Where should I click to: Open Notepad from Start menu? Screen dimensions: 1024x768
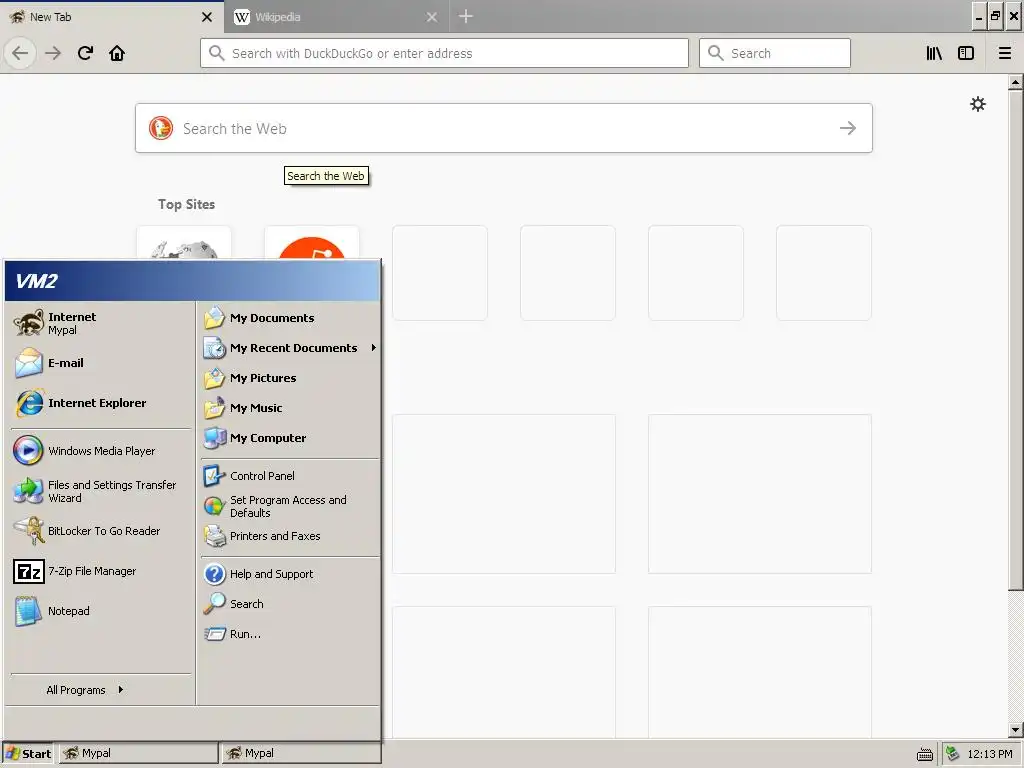pos(101,611)
